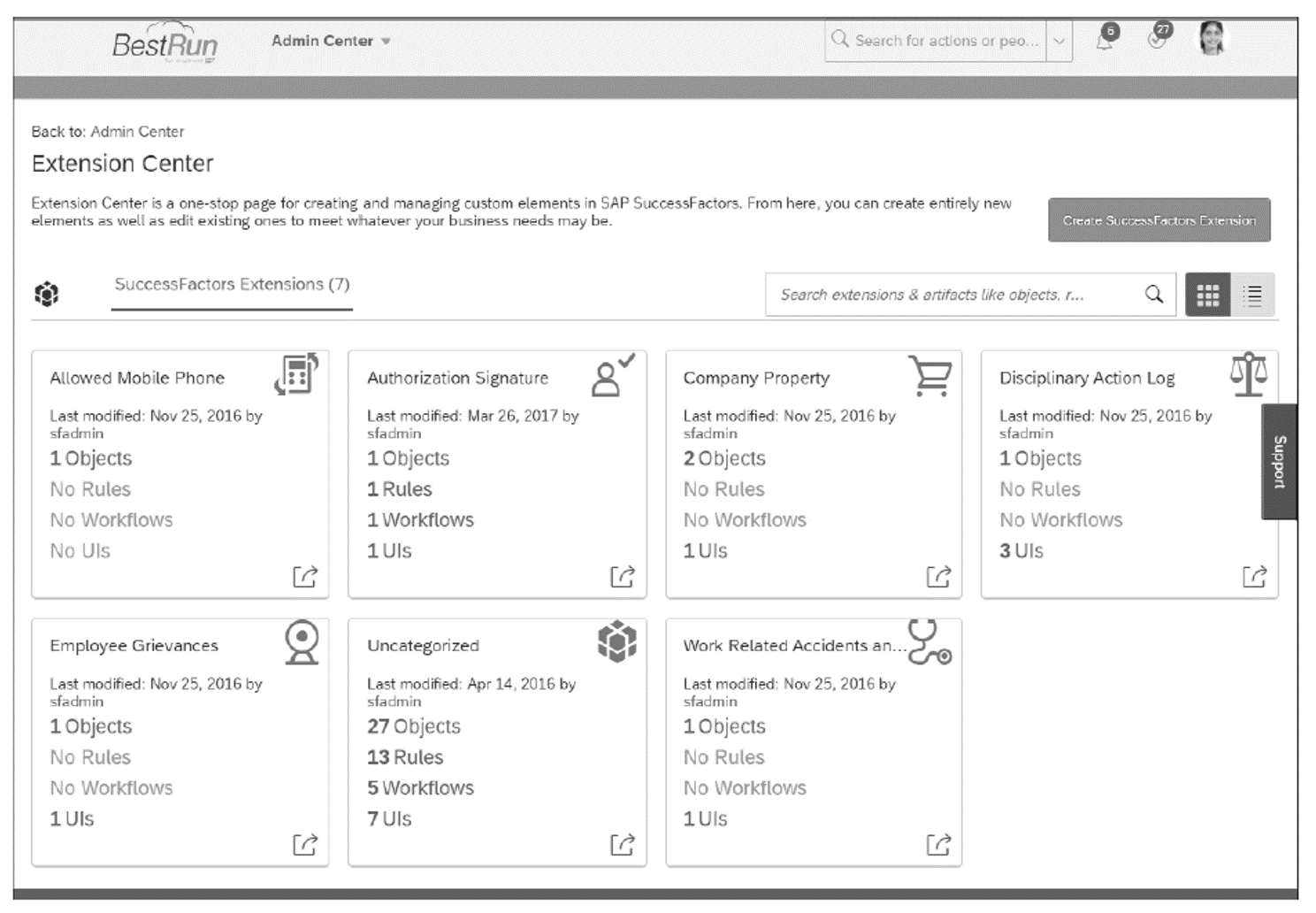Click 1 UIs in Company Property tile

pos(705,551)
